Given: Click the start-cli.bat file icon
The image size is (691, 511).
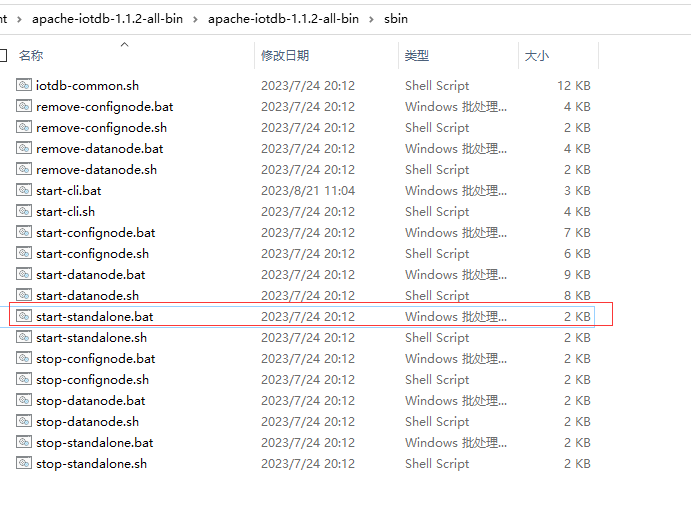Looking at the screenshot, I should pos(24,190).
